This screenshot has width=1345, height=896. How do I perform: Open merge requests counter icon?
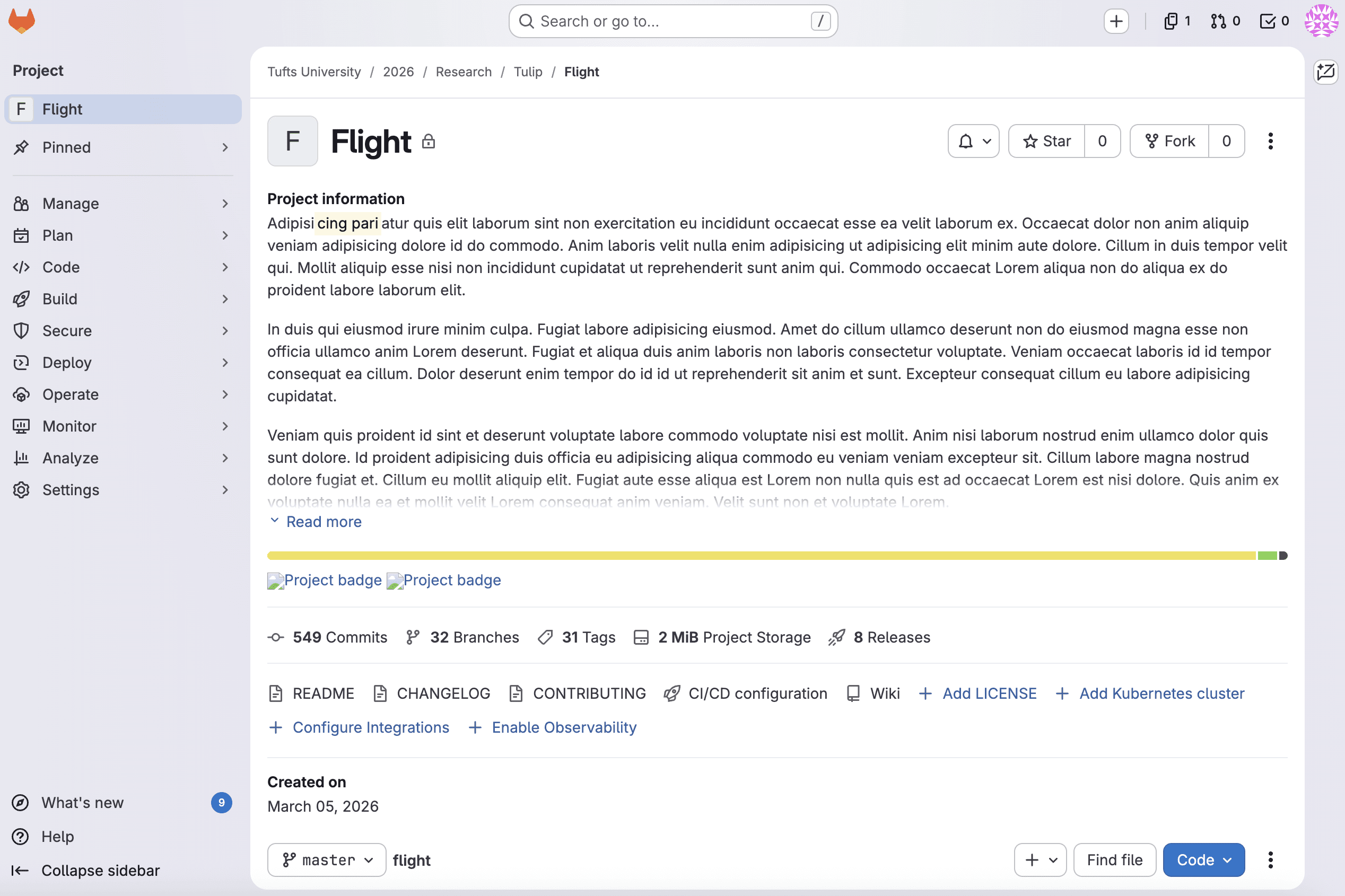pyautogui.click(x=1225, y=21)
